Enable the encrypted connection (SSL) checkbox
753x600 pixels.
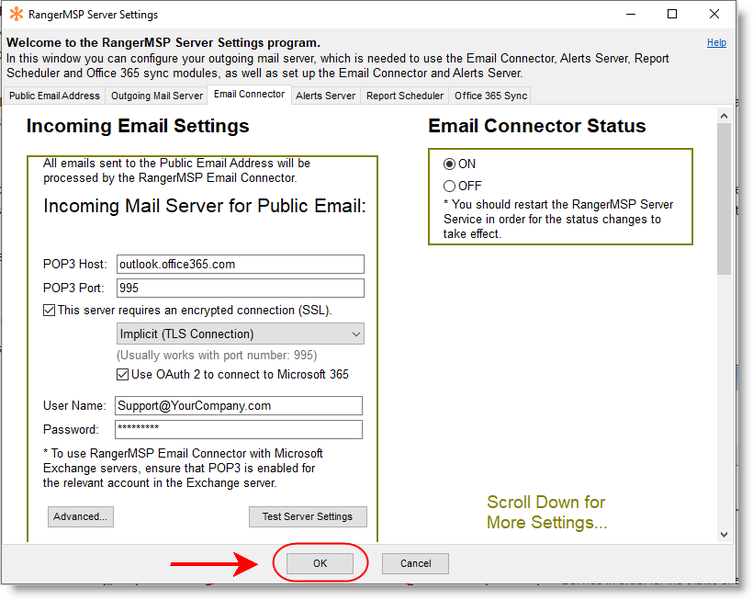pyautogui.click(x=49, y=310)
